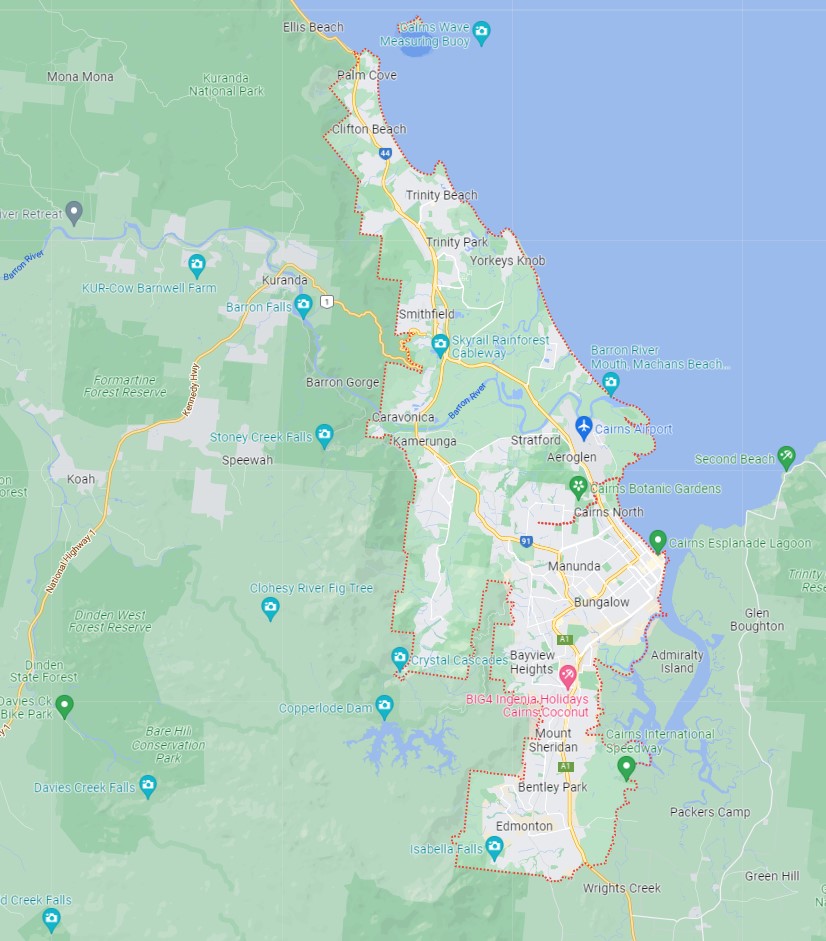The image size is (826, 941).
Task: Open the Second Beach green marker
Action: tap(786, 457)
